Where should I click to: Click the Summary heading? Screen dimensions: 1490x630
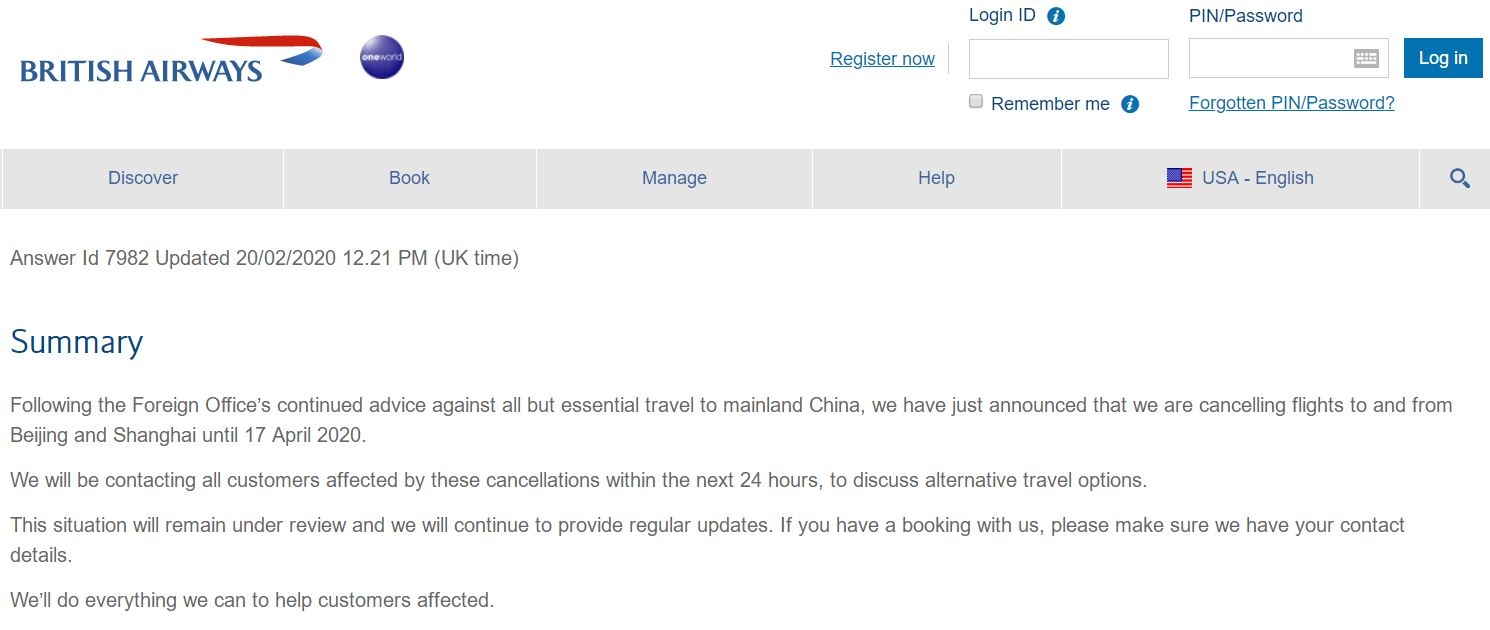(77, 342)
